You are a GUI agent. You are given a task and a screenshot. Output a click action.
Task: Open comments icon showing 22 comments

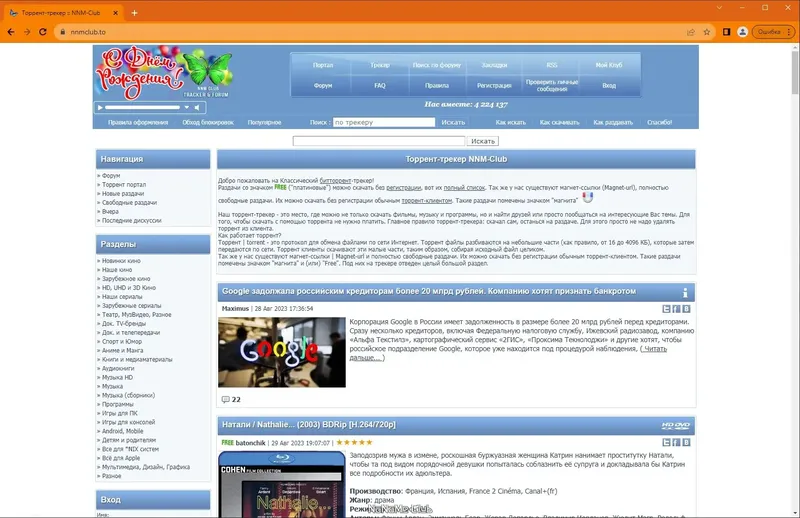(226, 400)
